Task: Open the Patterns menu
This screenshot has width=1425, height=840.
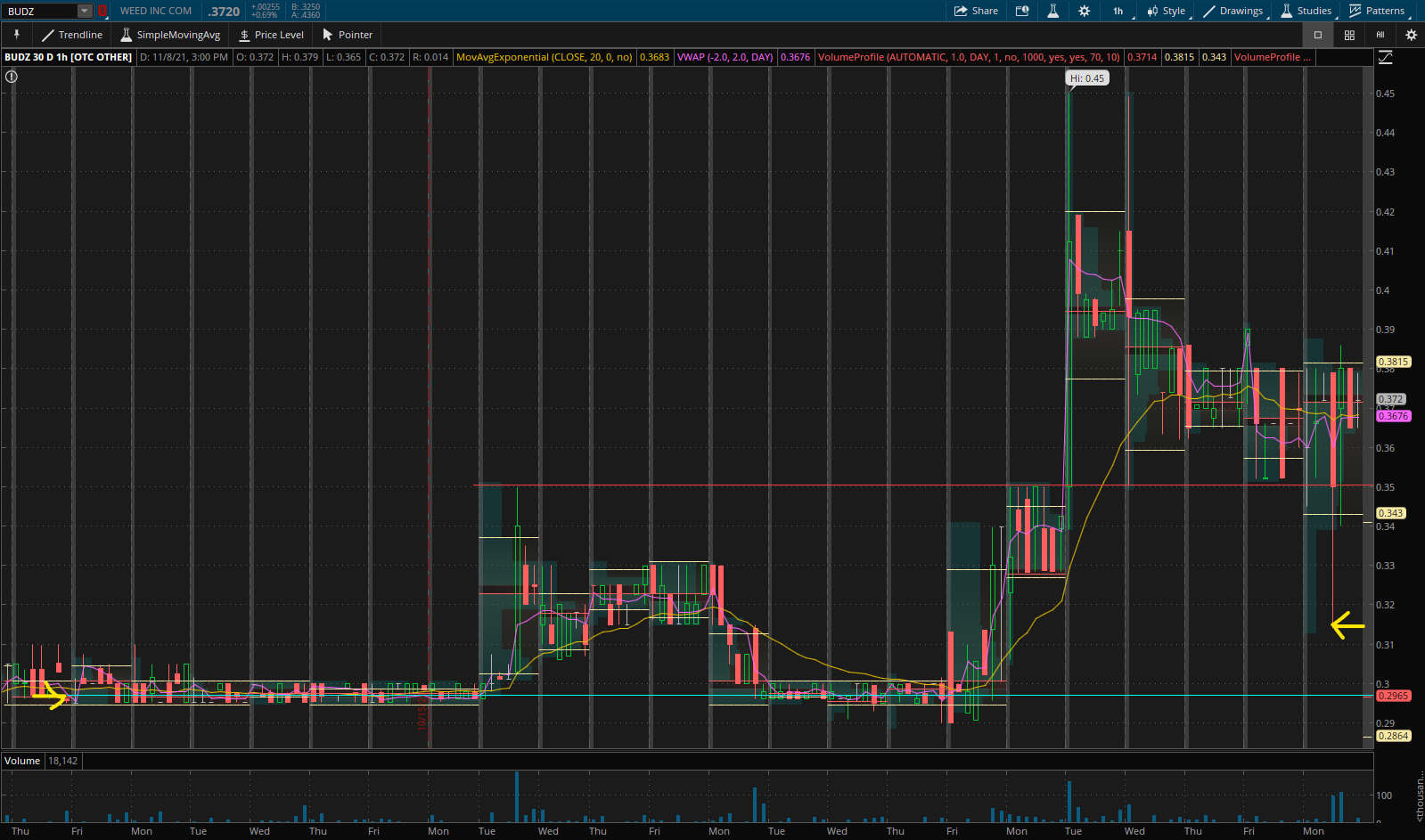Action: (x=1377, y=11)
